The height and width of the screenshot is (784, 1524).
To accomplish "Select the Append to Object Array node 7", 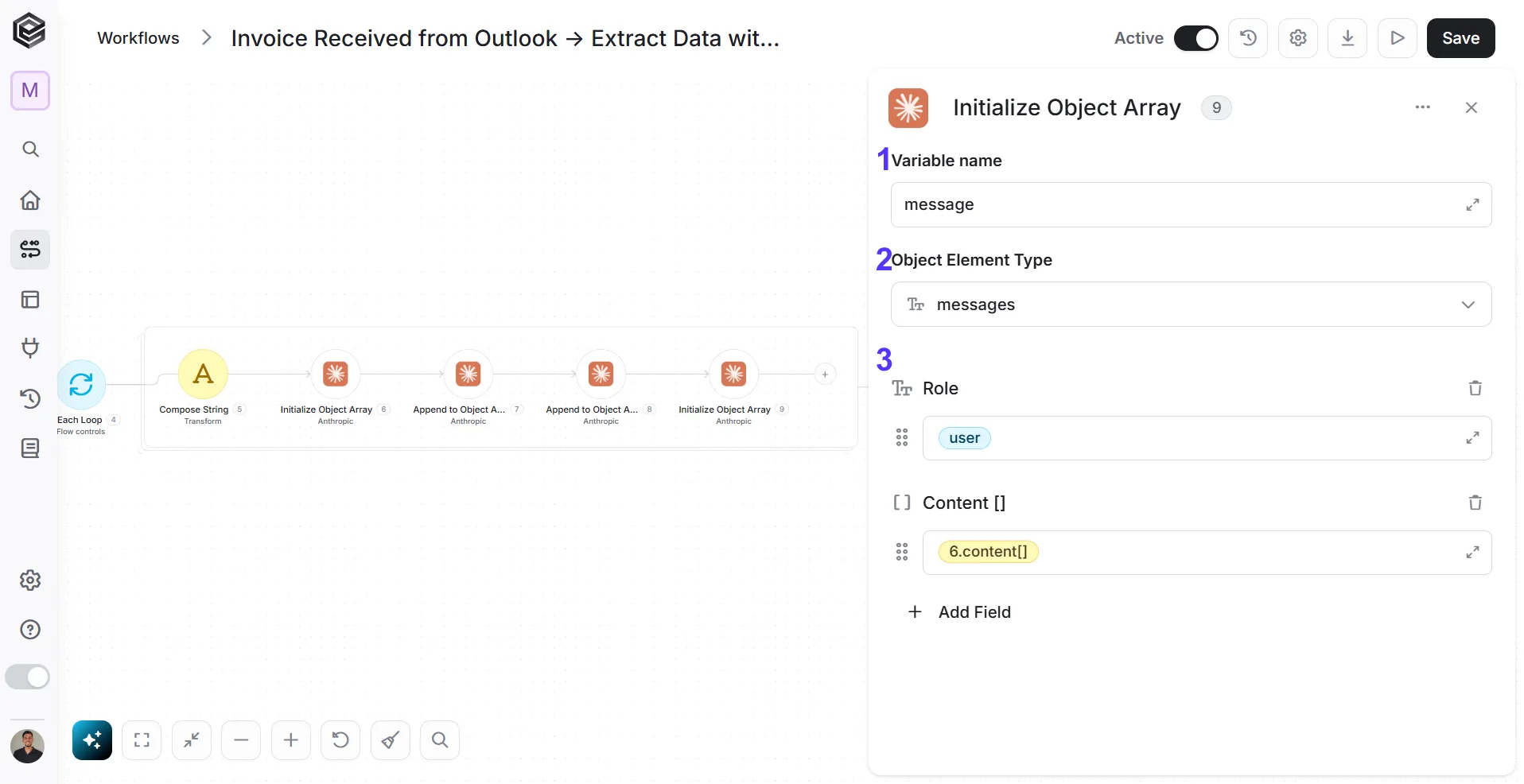I will 468,375.
